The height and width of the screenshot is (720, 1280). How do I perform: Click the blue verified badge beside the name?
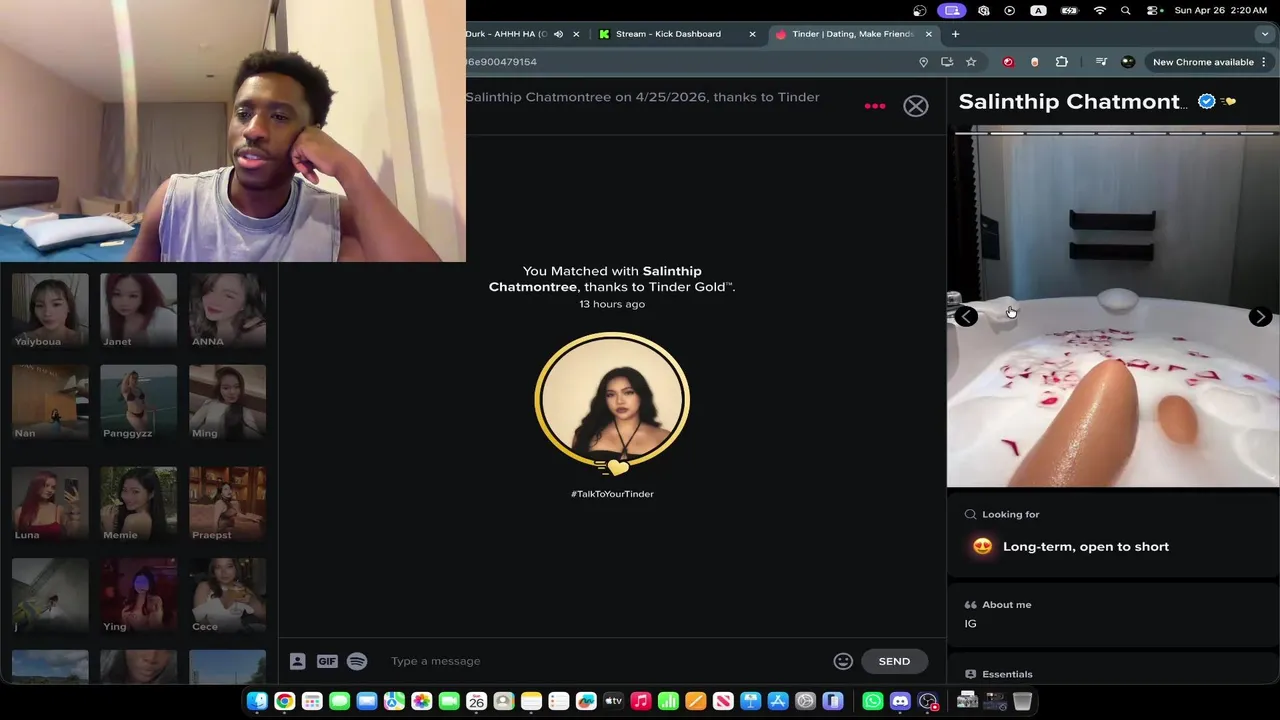coord(1207,101)
